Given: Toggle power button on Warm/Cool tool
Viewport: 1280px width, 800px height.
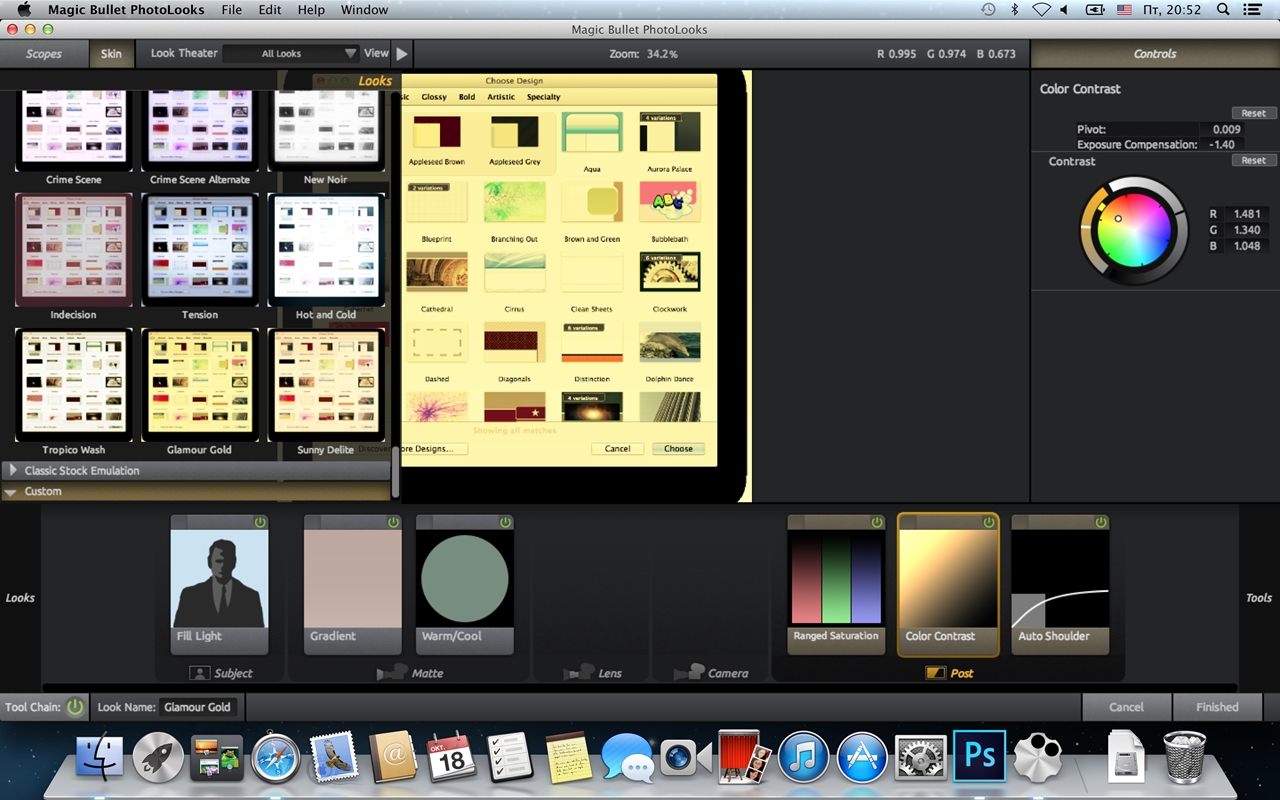Looking at the screenshot, I should 505,522.
